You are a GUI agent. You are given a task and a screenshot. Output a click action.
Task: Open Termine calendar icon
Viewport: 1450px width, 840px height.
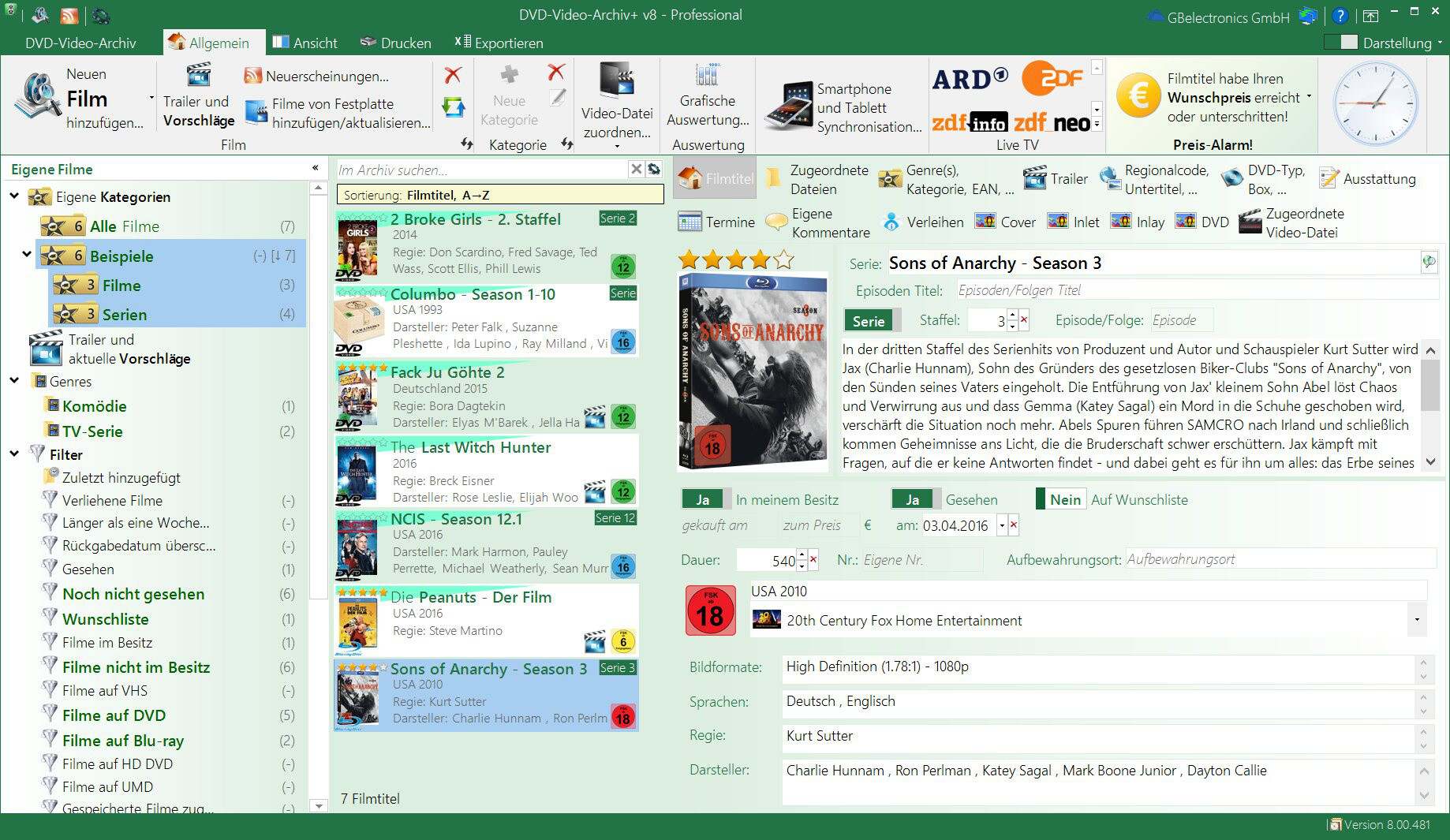(x=691, y=222)
